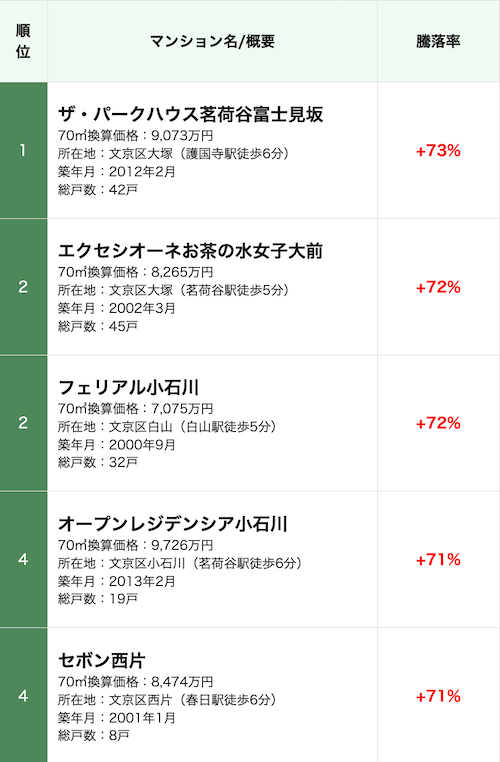The width and height of the screenshot is (500, 762).
Task: Click the 総戸数:32戸 line
Action: tap(98, 462)
